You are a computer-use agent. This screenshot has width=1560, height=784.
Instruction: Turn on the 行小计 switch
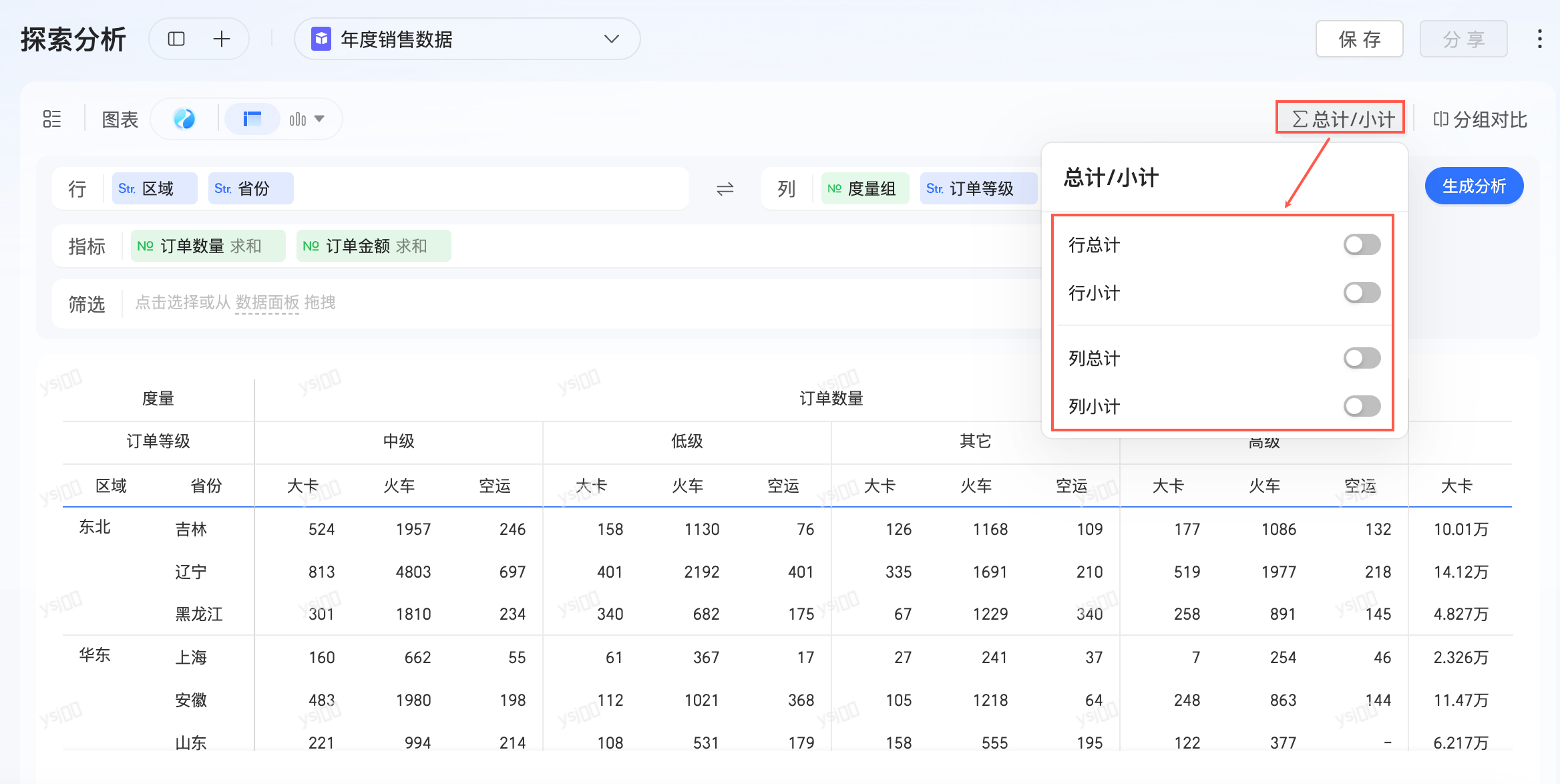click(1362, 292)
